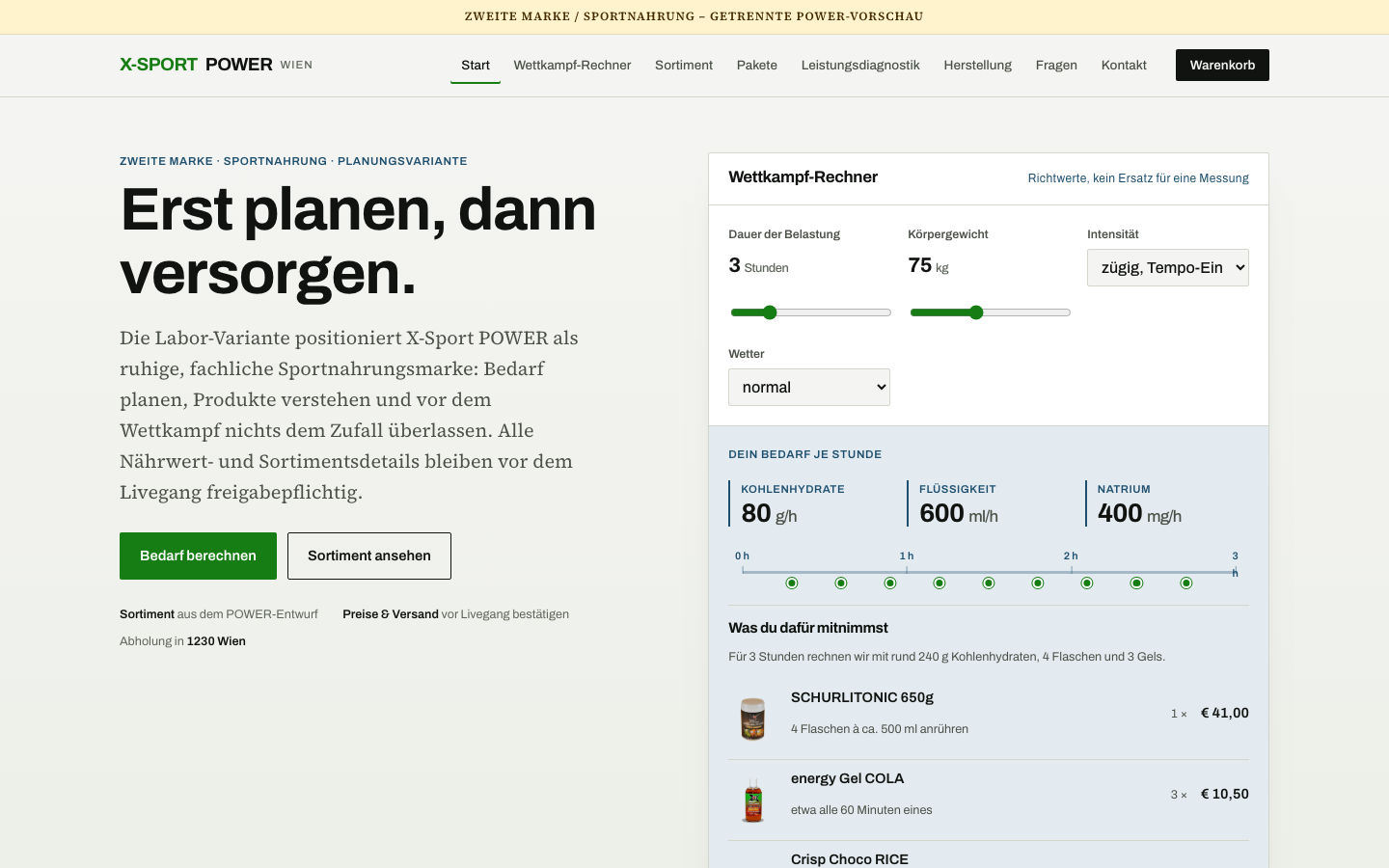
Task: Click the '600 ml/h' Flüssigkeit value
Action: [x=959, y=513]
